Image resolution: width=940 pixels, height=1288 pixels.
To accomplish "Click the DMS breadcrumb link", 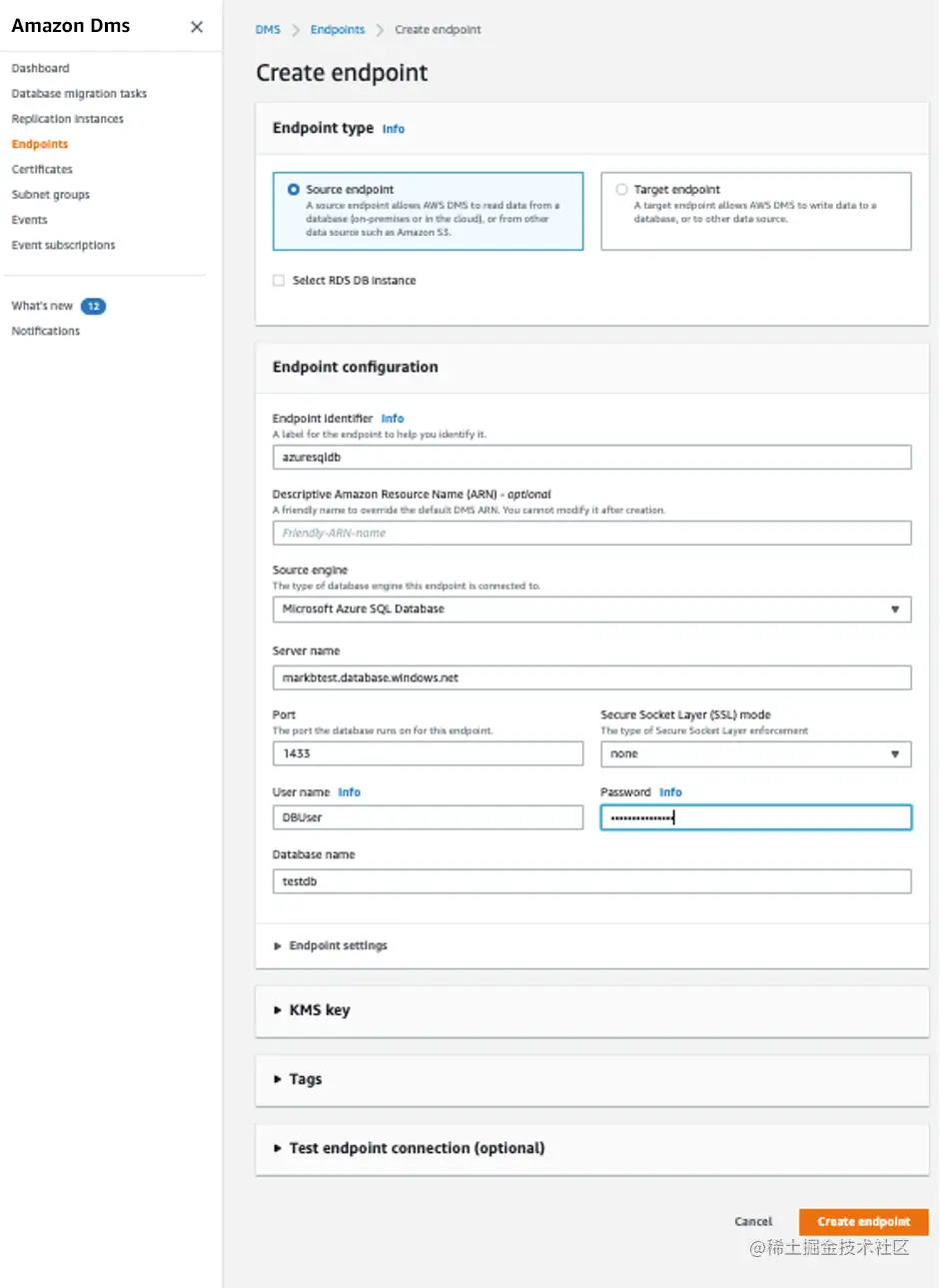I will 268,30.
